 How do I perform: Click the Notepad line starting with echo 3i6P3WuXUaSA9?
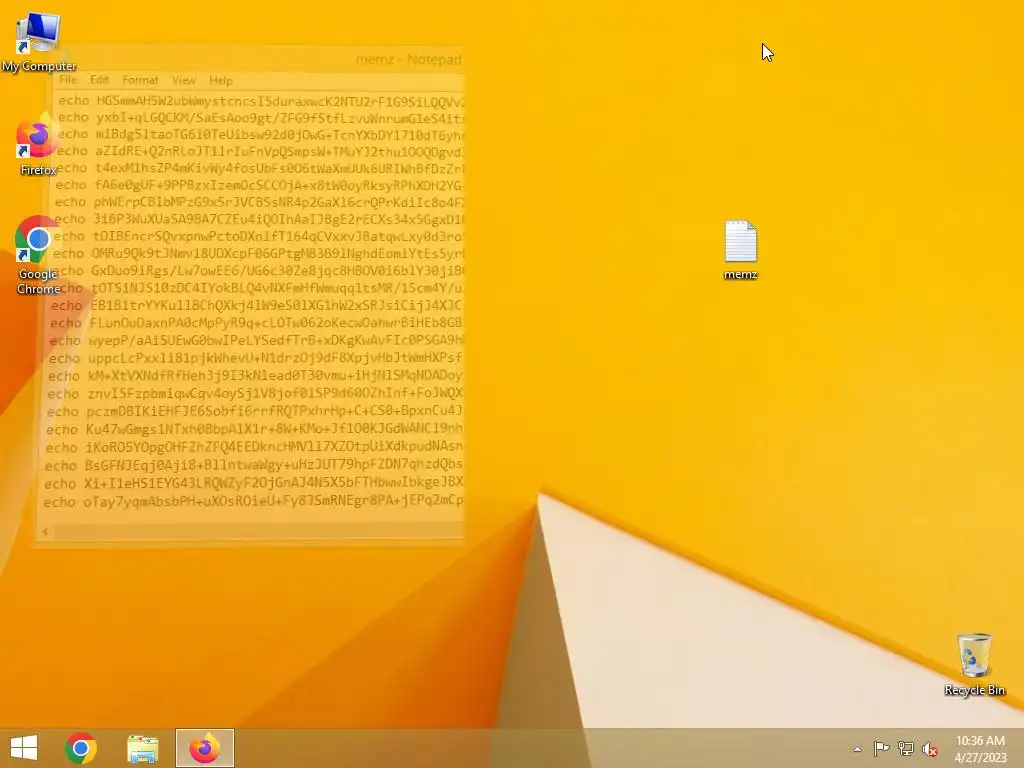click(259, 219)
